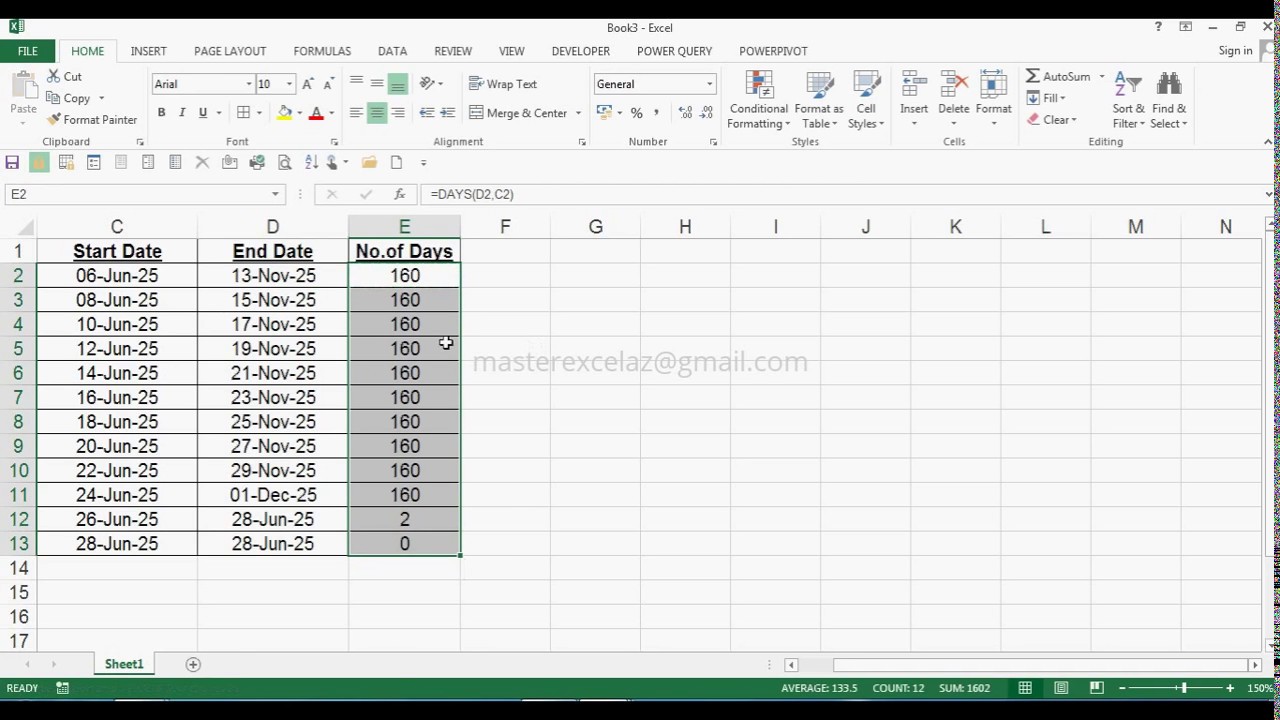Click in the formula bar showing =DAYS(D2,C2)
Viewport: 1280px width, 720px height.
[x=840, y=194]
